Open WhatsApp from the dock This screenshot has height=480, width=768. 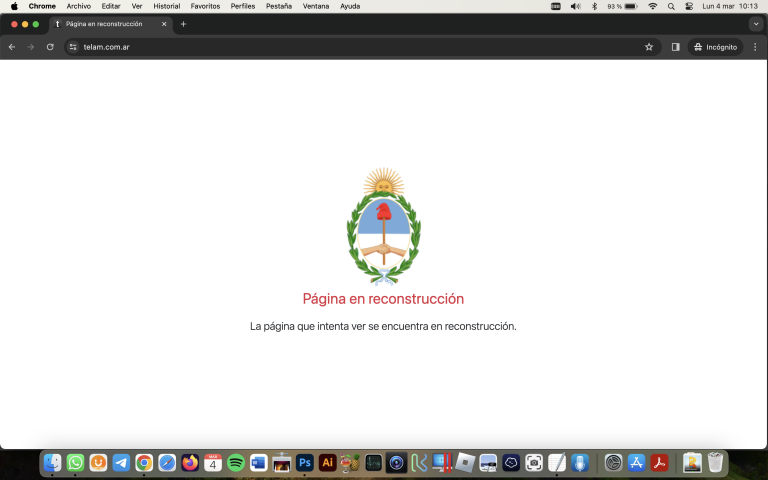point(75,462)
